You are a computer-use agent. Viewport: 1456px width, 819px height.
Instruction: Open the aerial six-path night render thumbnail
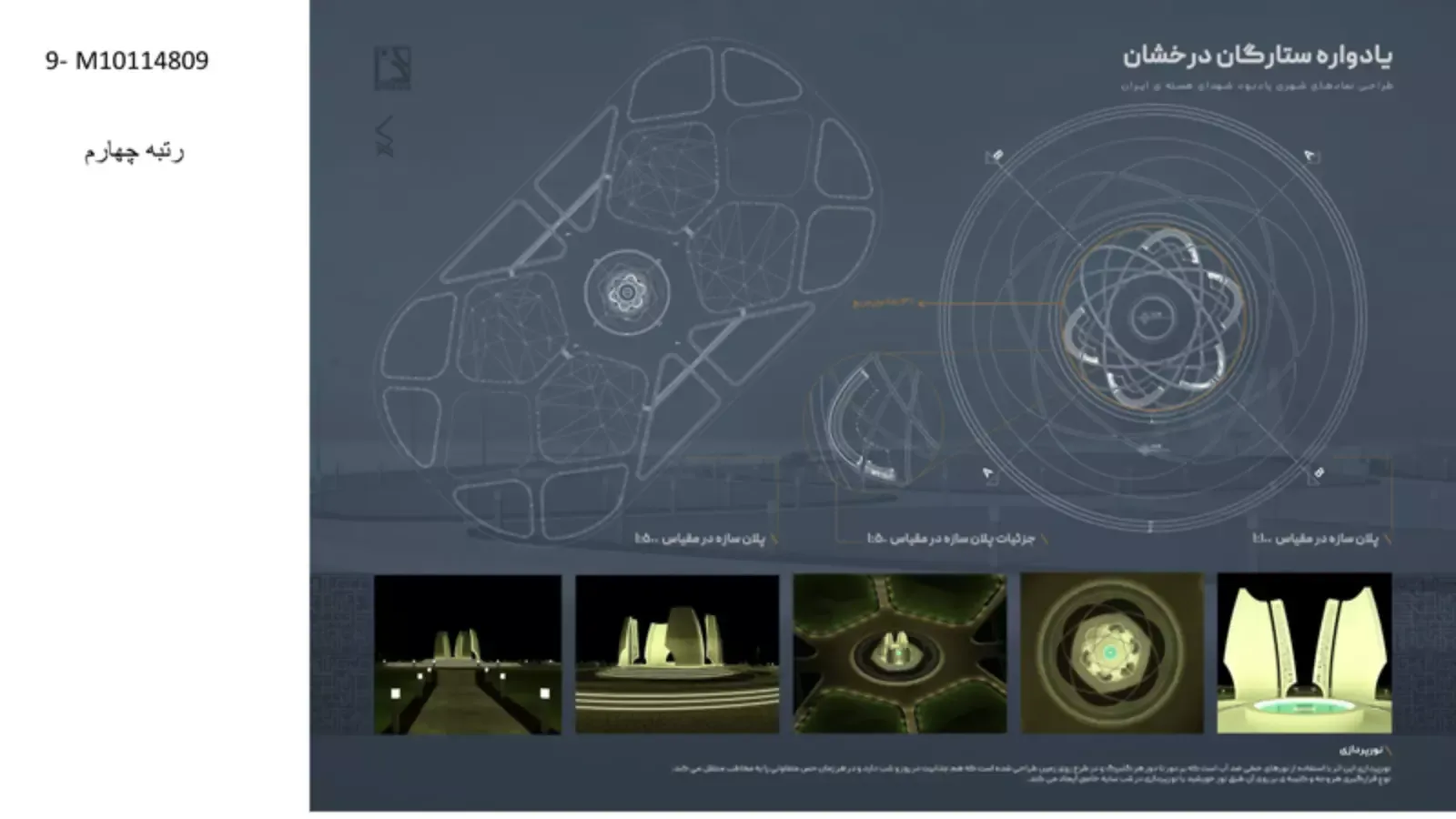pyautogui.click(x=900, y=653)
